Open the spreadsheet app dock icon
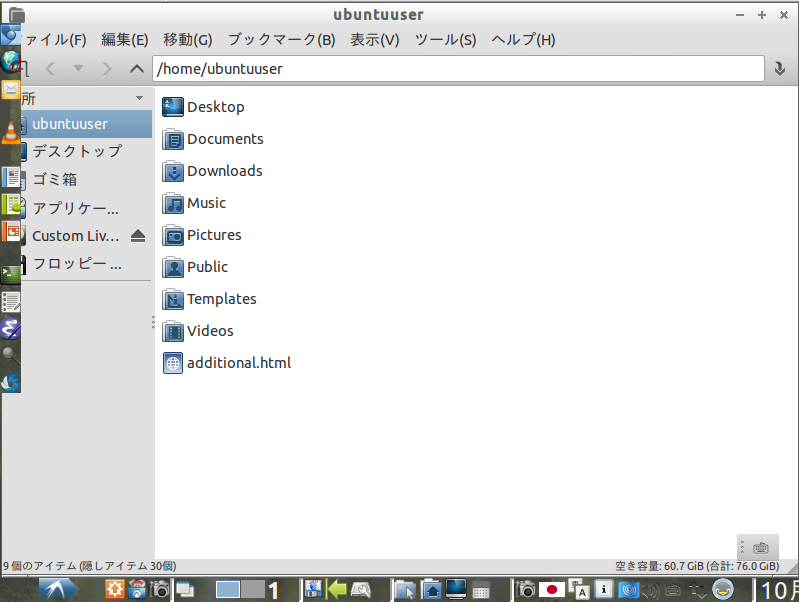This screenshot has height=602, width=799. 11,205
